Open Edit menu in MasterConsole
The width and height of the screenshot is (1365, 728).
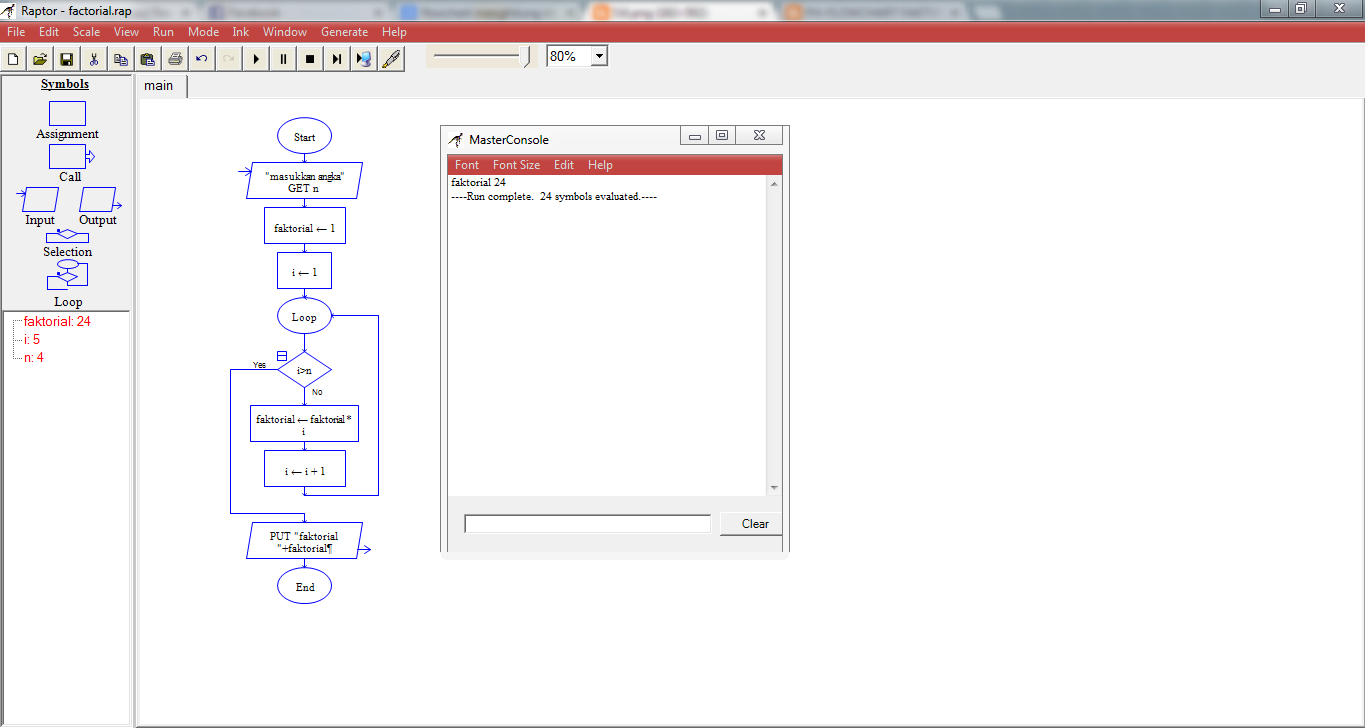564,165
